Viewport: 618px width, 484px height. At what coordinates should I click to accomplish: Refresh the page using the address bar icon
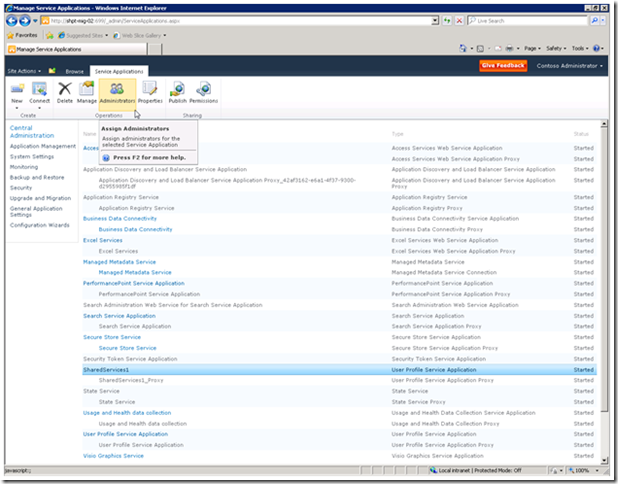(x=447, y=20)
